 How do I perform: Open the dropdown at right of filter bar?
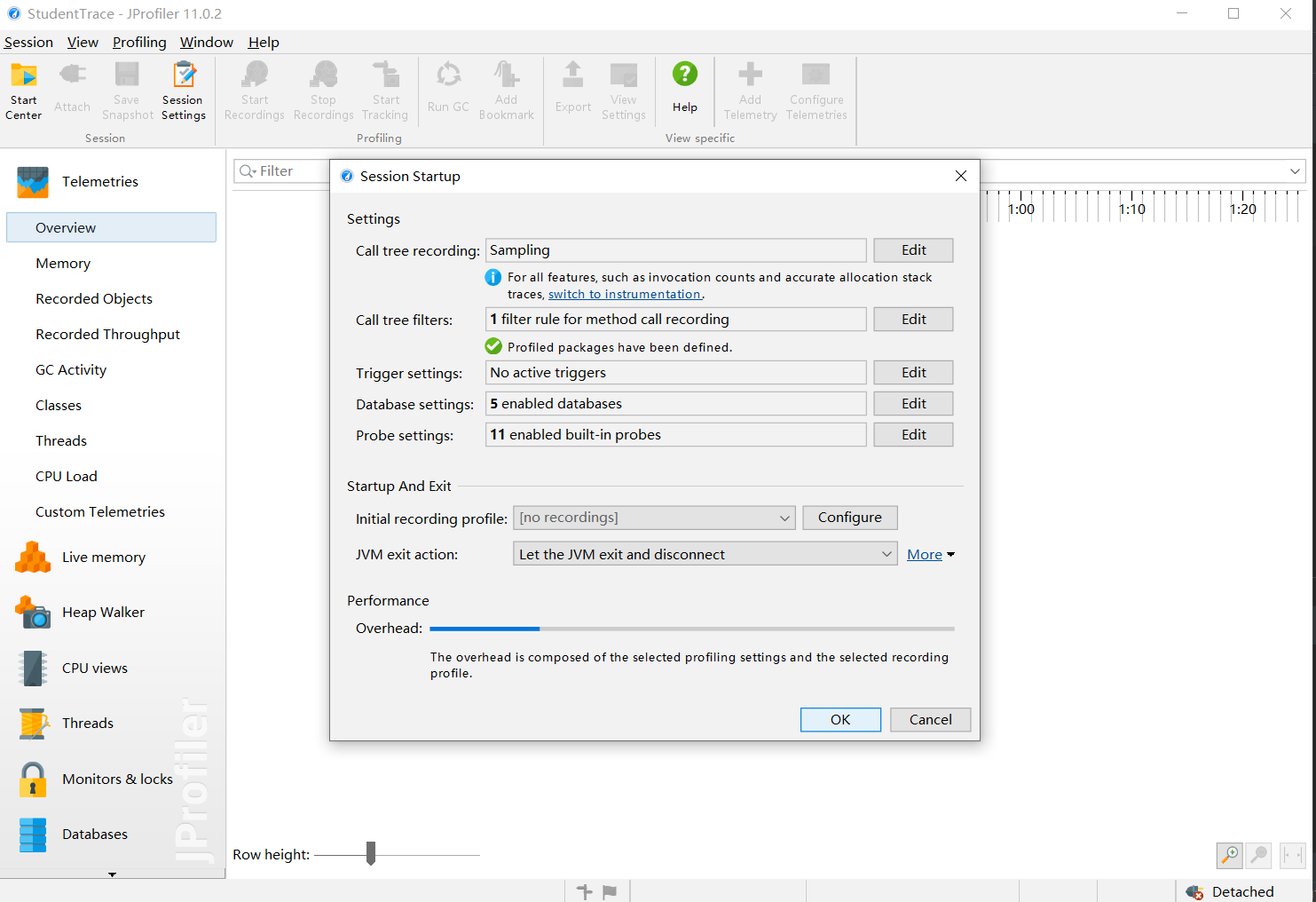click(x=1295, y=171)
